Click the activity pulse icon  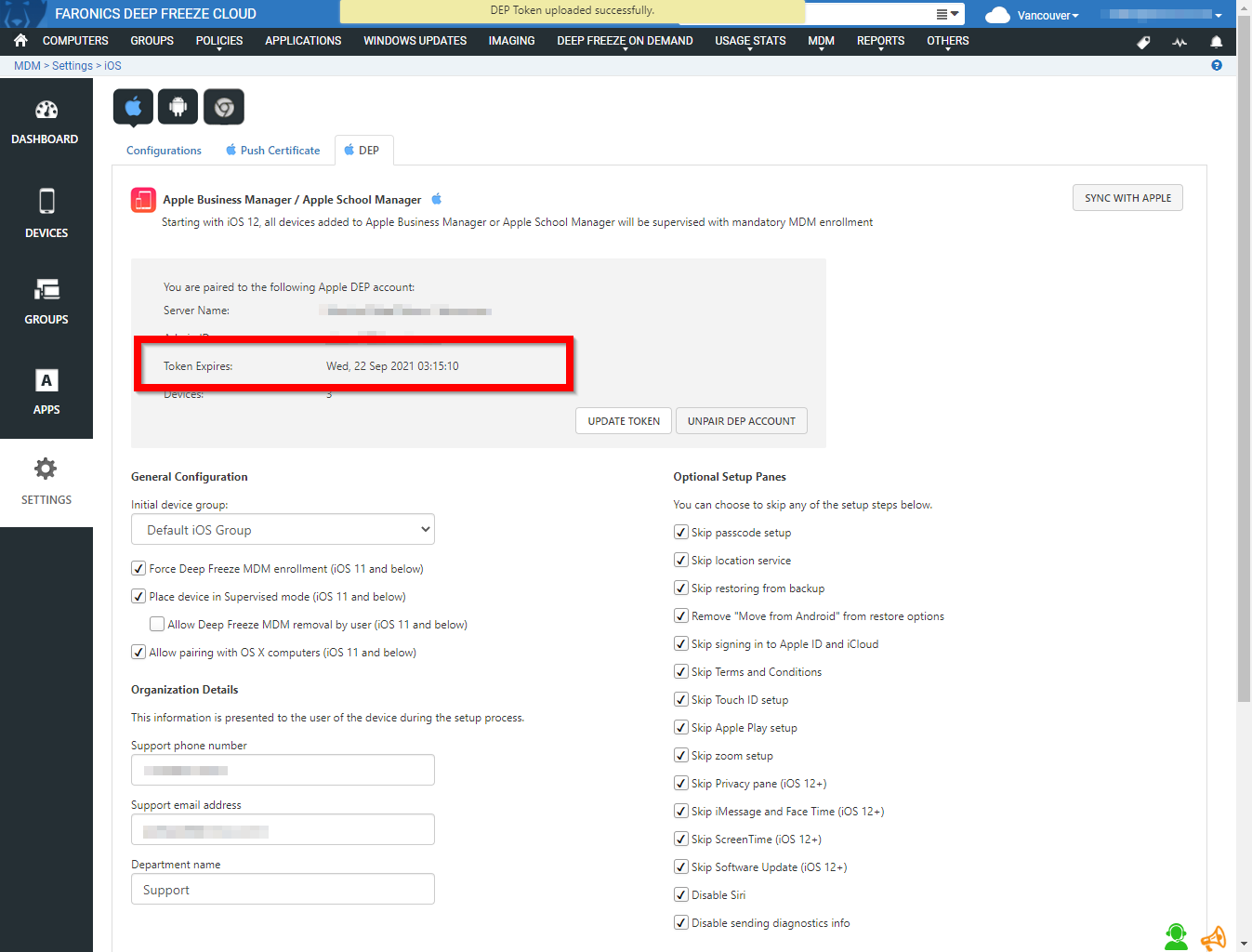(1180, 42)
